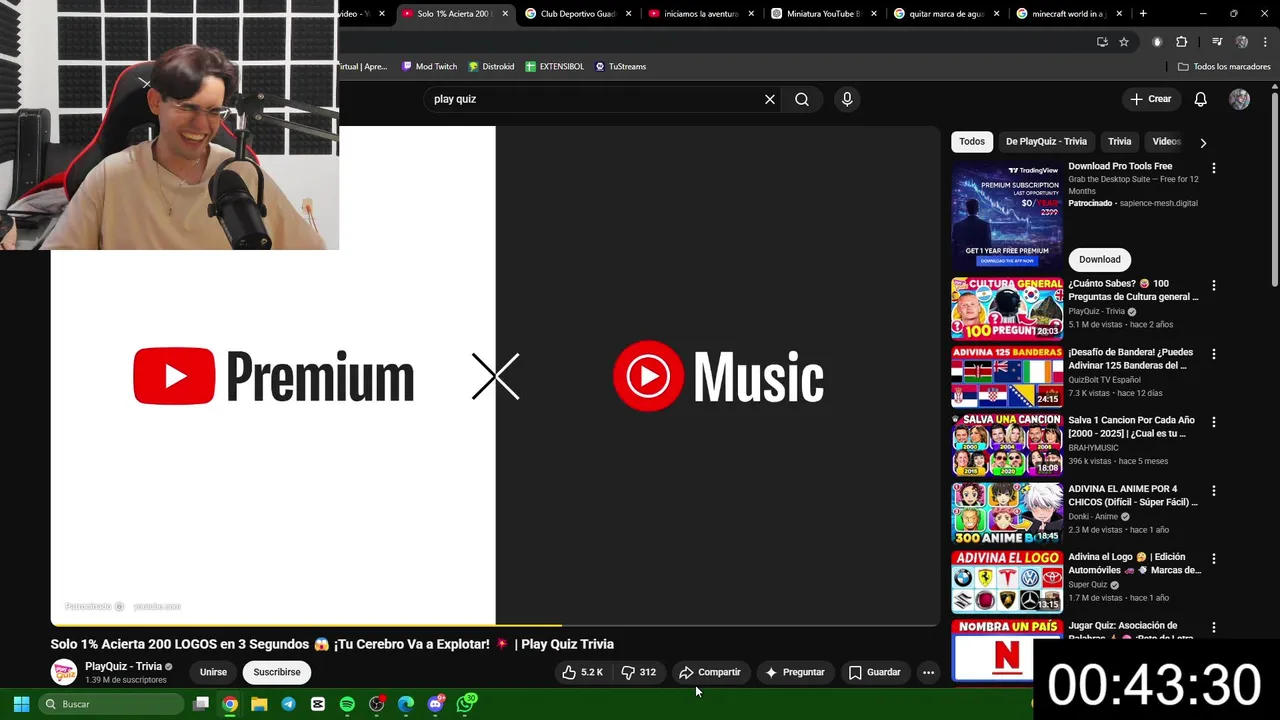
Task: Clear the YouTube search box text
Action: (x=770, y=99)
